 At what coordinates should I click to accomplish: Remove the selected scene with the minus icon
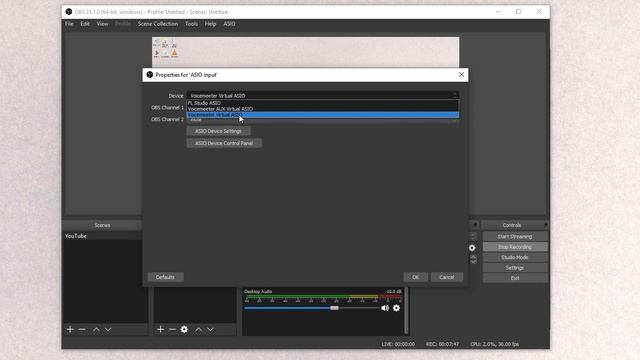[82, 329]
